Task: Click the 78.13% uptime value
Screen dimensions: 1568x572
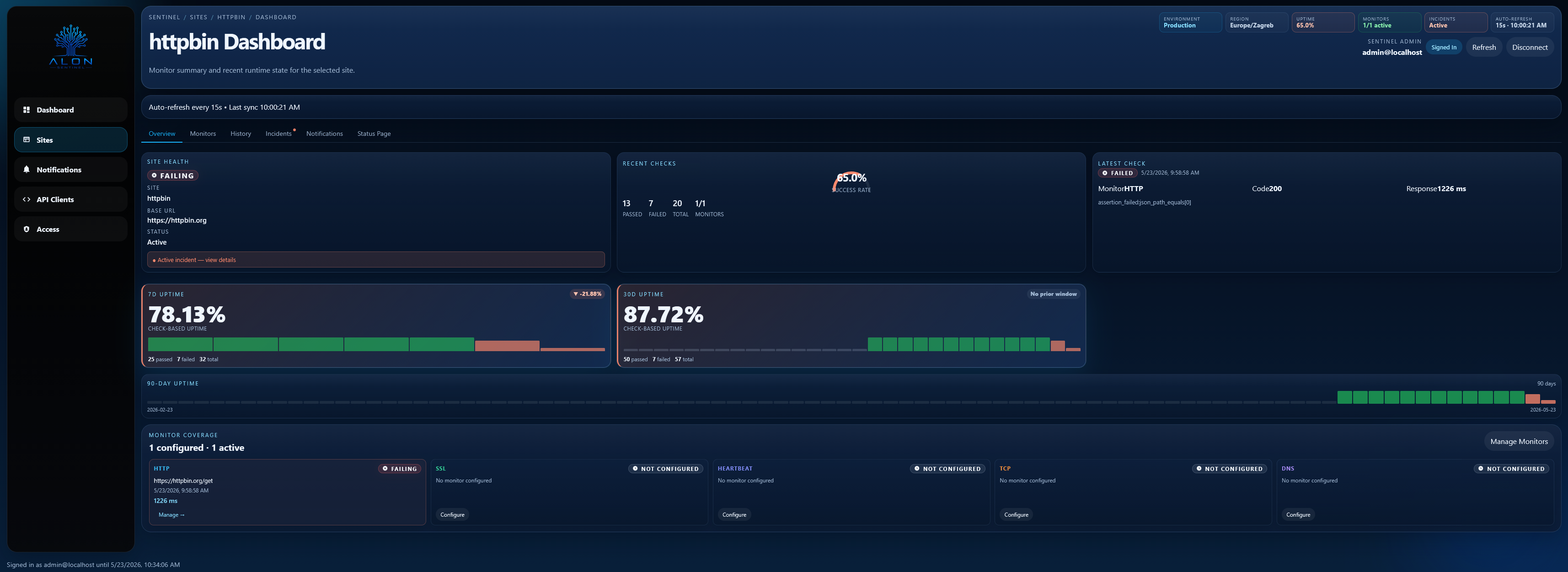Action: (x=187, y=315)
